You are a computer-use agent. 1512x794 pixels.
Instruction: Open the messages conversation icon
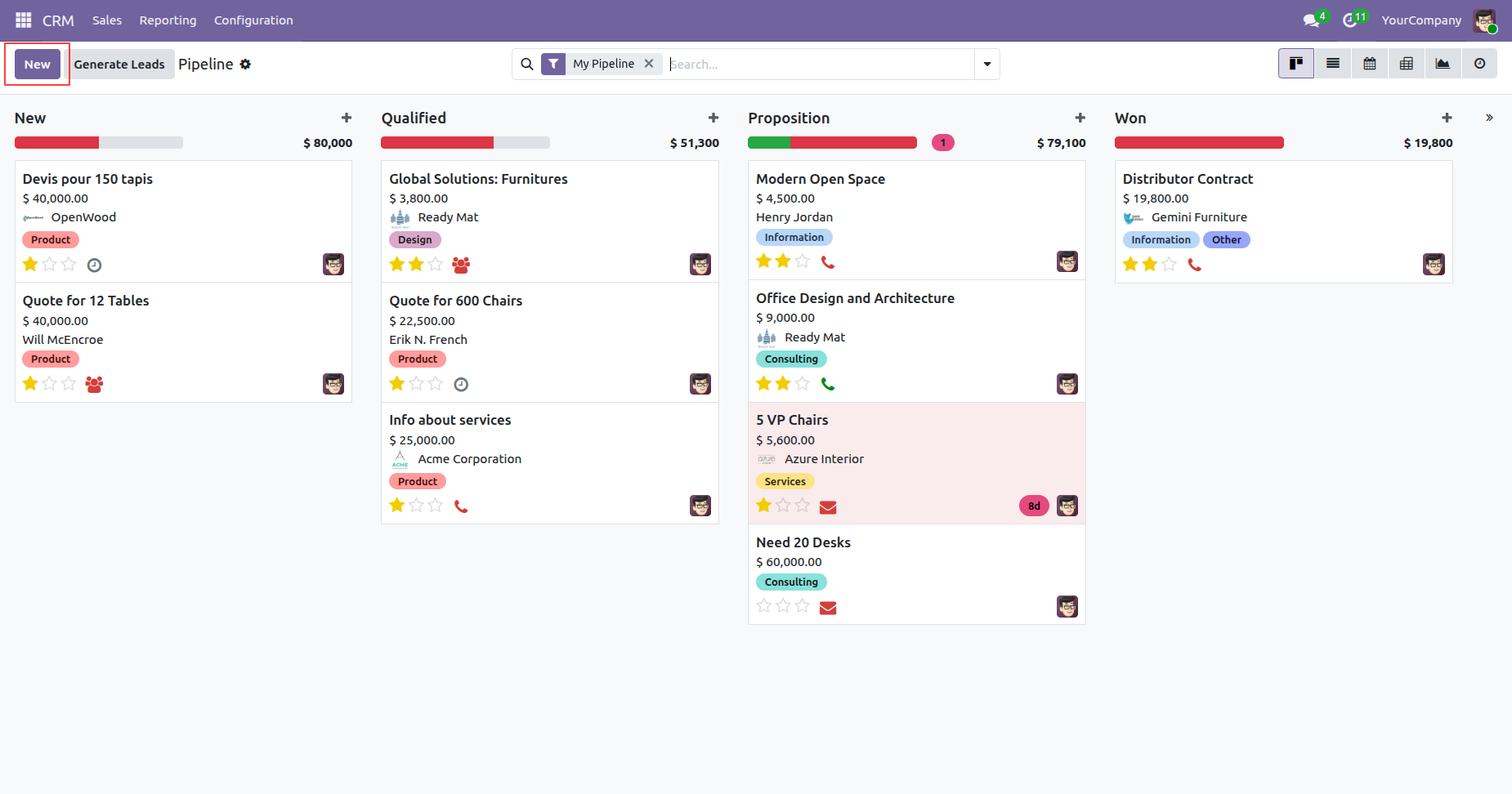[1311, 20]
